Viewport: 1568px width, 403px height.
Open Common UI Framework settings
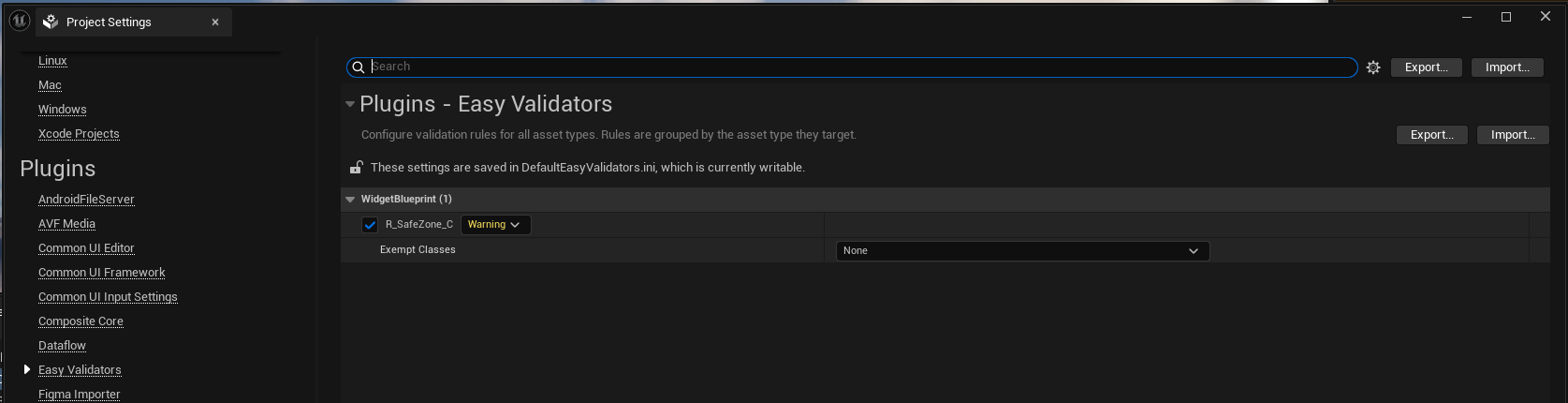101,273
